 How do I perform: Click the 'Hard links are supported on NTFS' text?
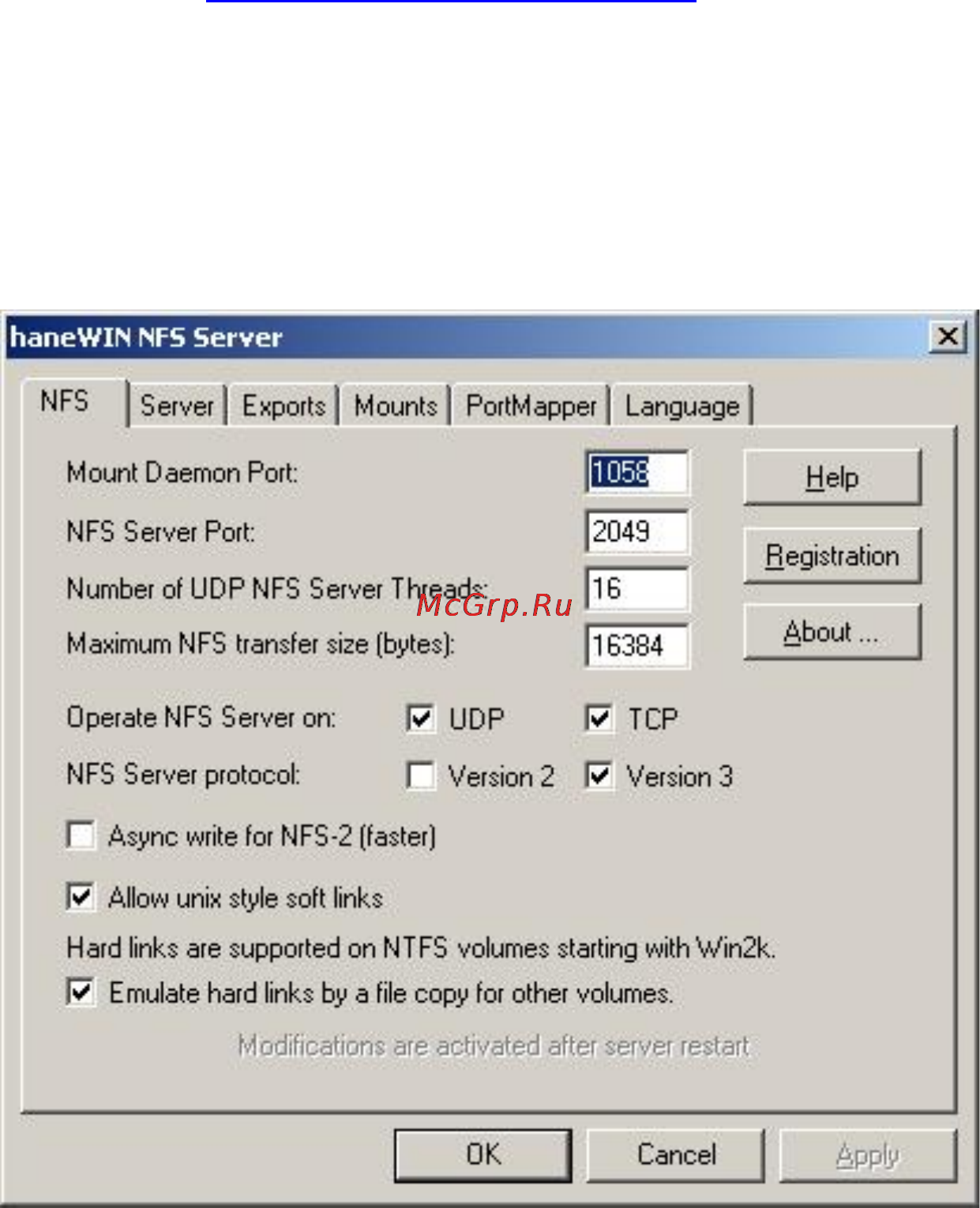(421, 947)
